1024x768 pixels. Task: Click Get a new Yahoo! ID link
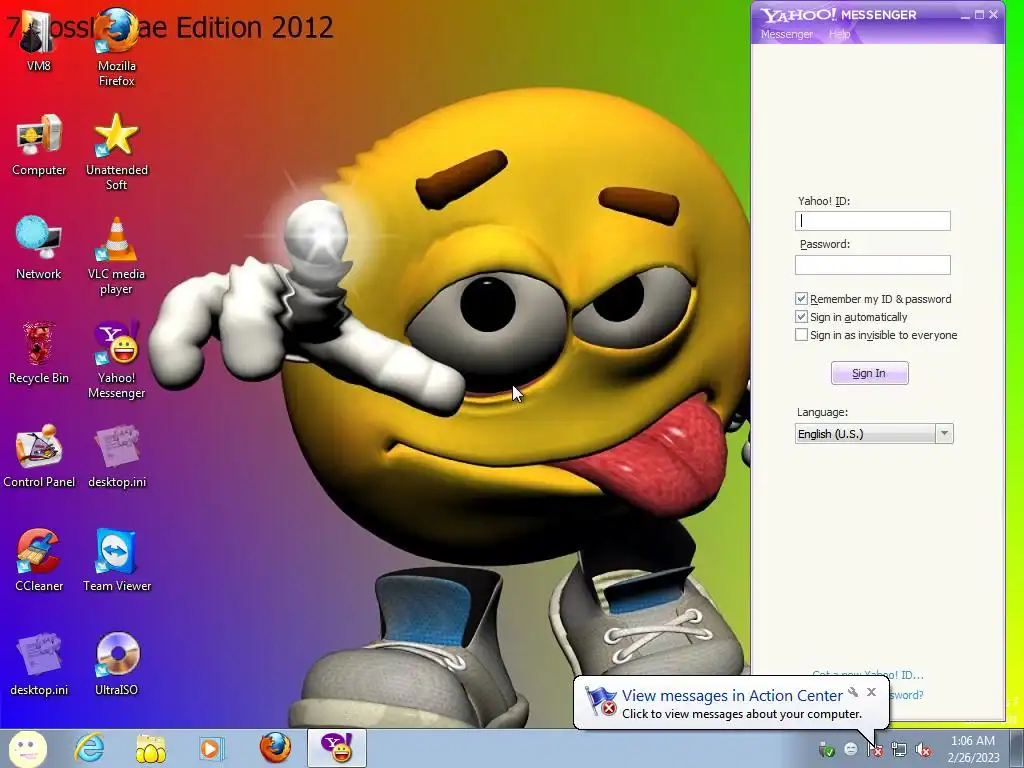tap(868, 673)
